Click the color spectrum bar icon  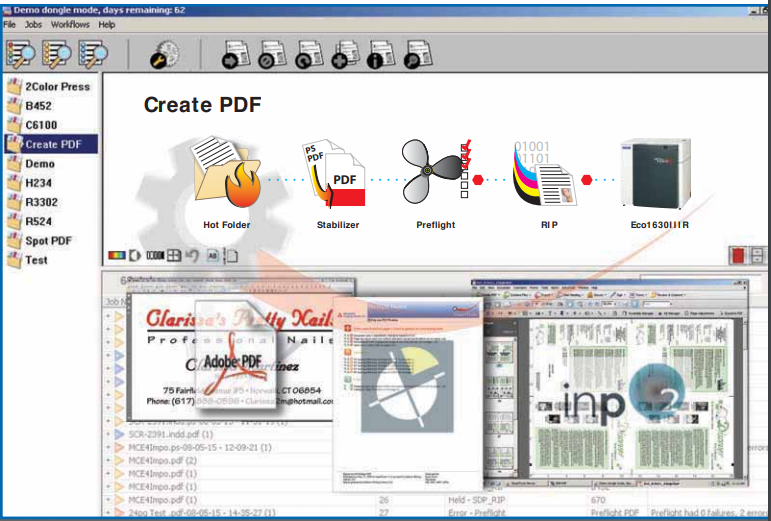(x=117, y=256)
